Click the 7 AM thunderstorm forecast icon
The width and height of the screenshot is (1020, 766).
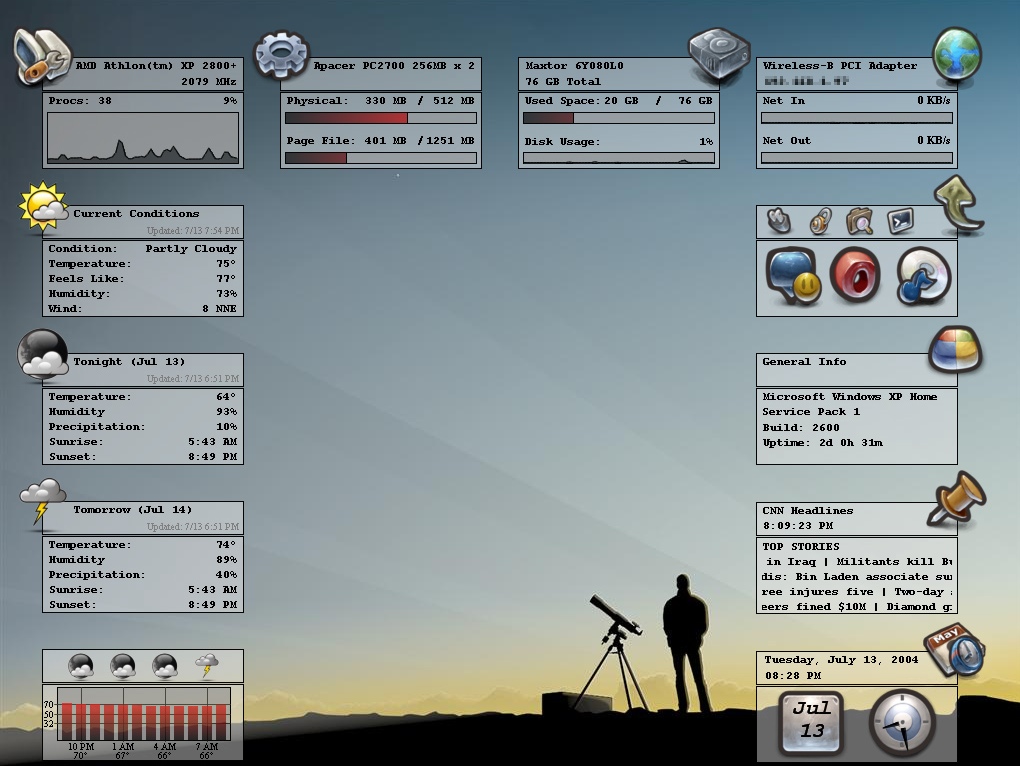pyautogui.click(x=207, y=666)
